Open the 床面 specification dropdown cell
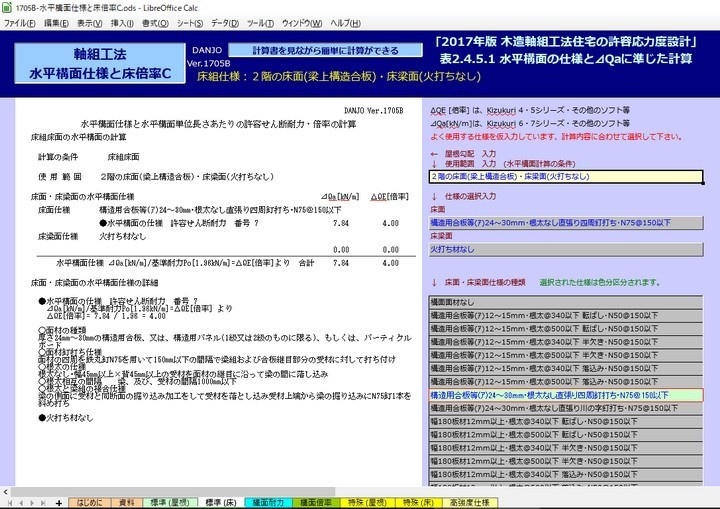Image resolution: width=720 pixels, height=509 pixels. pos(566,223)
